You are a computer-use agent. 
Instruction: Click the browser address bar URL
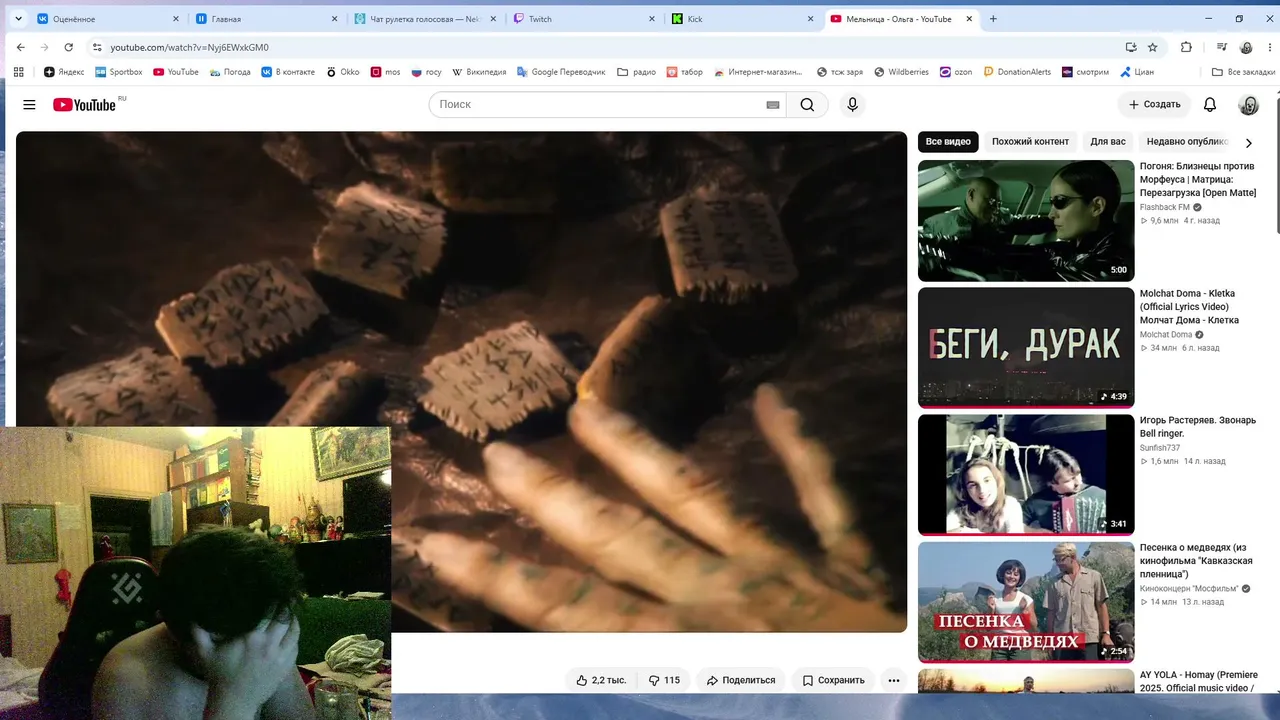coord(189,47)
